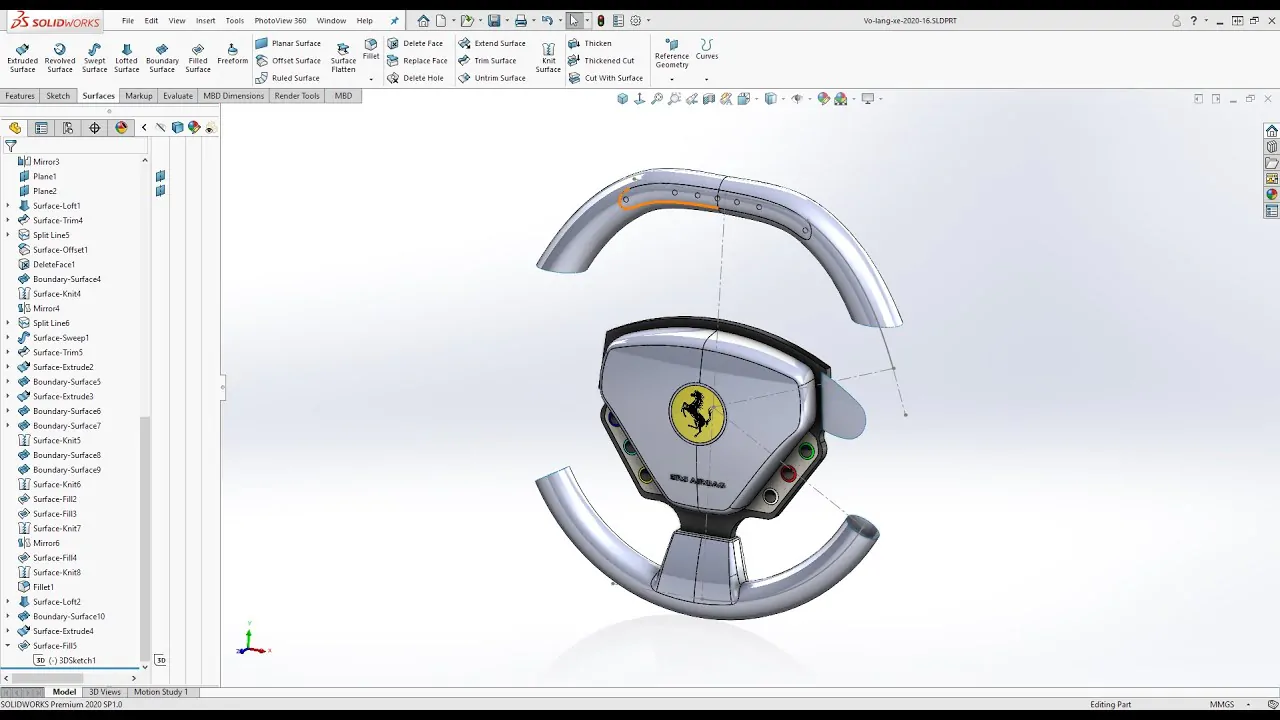Switch to the PropertyManager panel tab

point(41,128)
